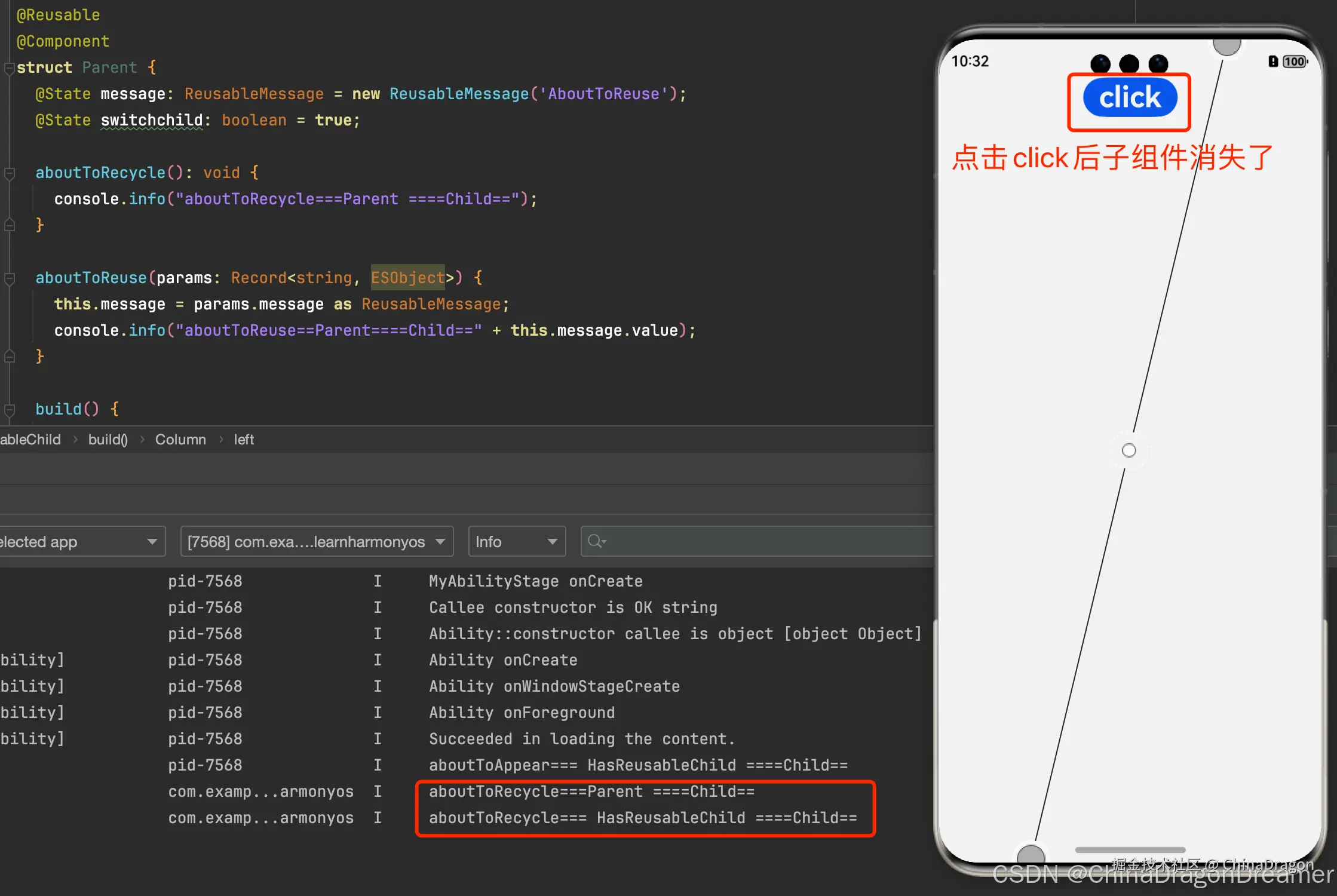Image resolution: width=1337 pixels, height=896 pixels.
Task: Fold the aboutToRecycle method in the gutter
Action: tap(9, 173)
